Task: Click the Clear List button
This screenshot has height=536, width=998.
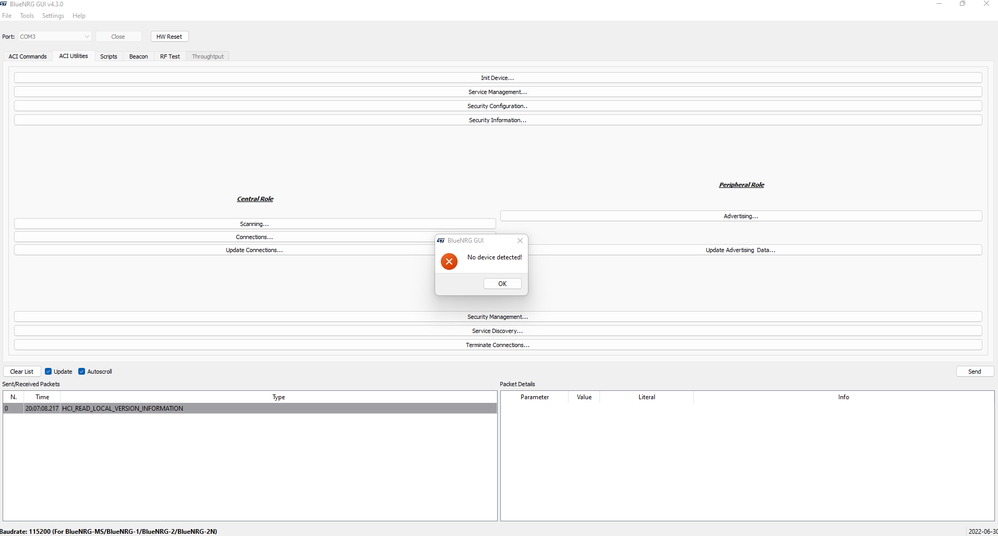Action: click(x=22, y=372)
